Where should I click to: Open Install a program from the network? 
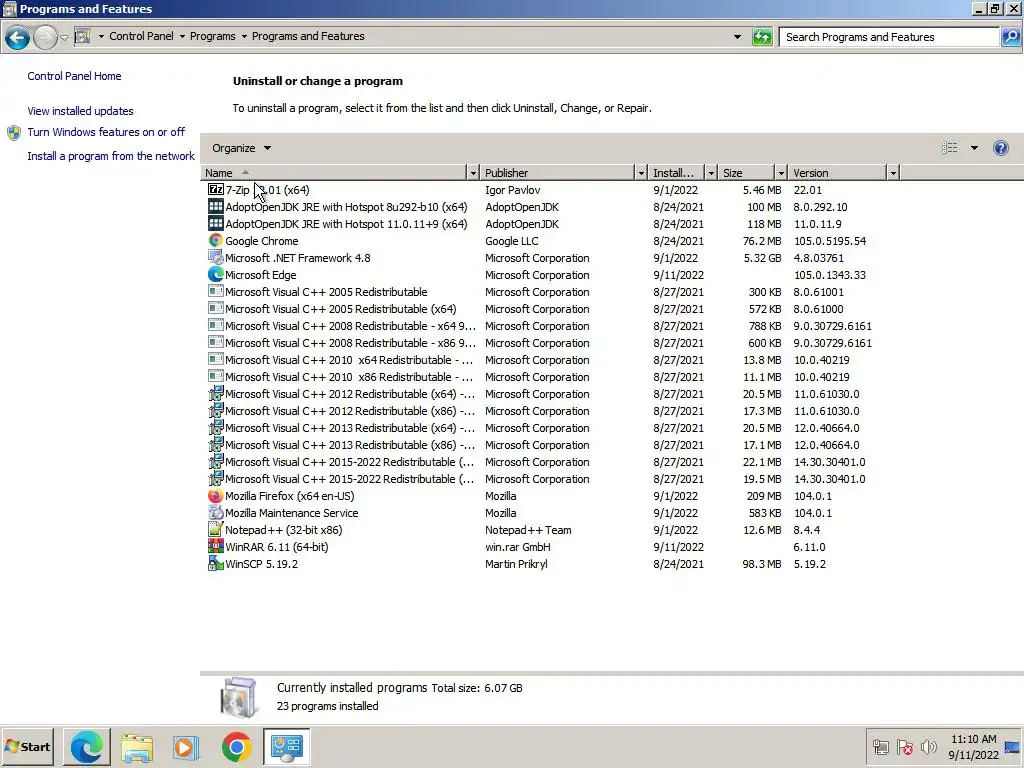tap(111, 156)
